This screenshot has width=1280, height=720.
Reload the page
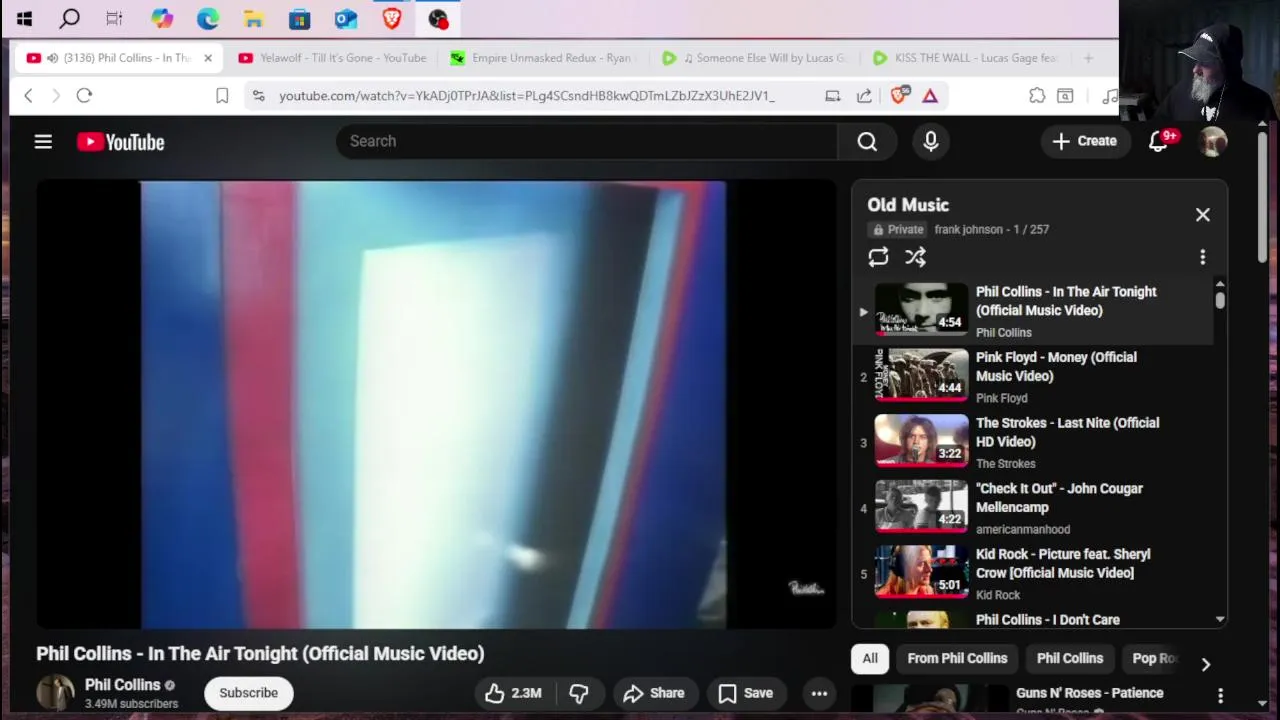point(84,96)
